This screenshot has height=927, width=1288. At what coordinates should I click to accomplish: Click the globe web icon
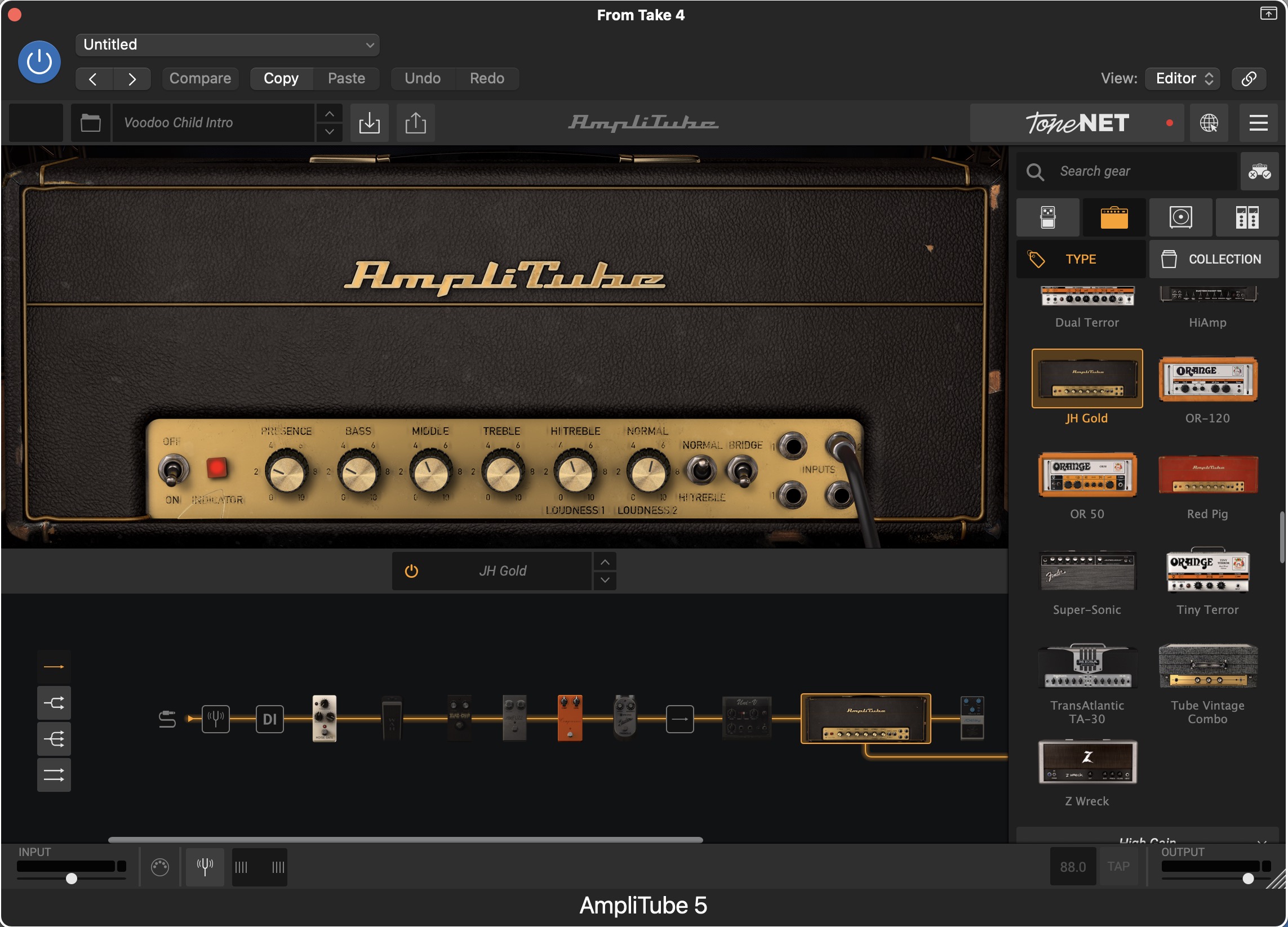coord(1209,123)
